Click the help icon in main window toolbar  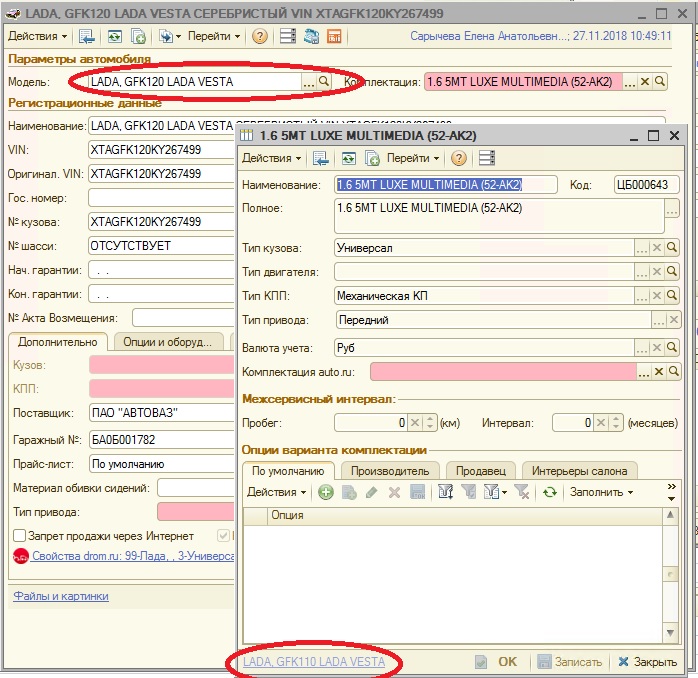pos(260,36)
